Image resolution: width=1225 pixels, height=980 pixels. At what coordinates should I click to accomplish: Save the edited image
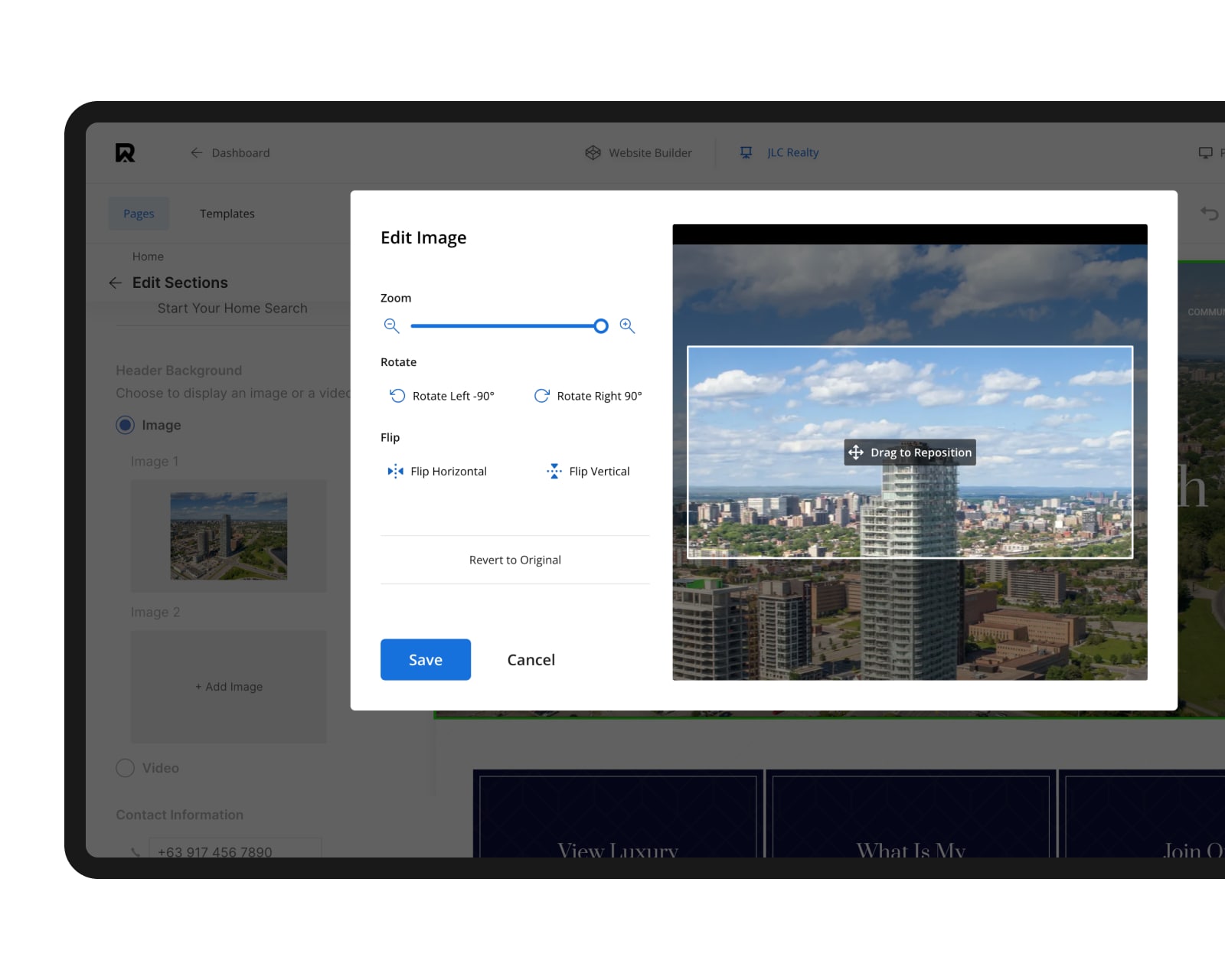coord(426,660)
